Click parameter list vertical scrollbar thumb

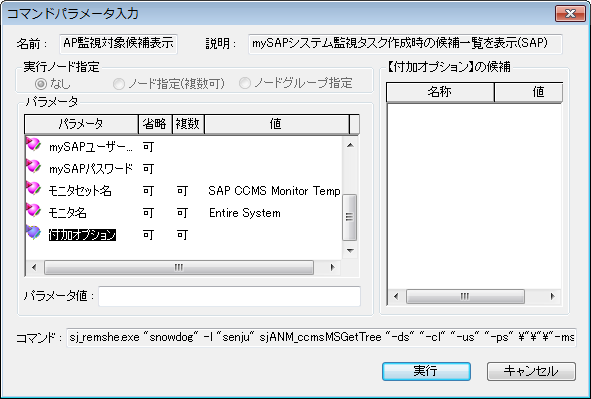(350, 217)
